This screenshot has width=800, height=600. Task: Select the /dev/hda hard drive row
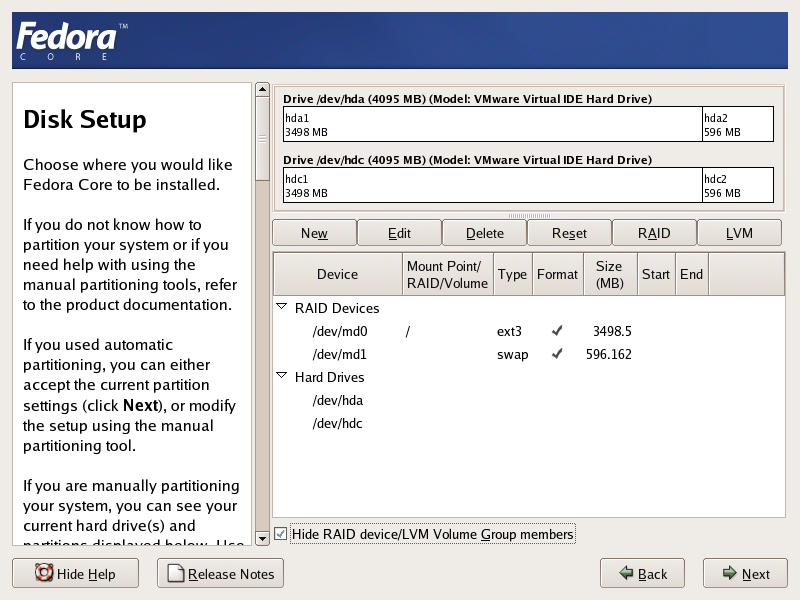click(x=529, y=401)
